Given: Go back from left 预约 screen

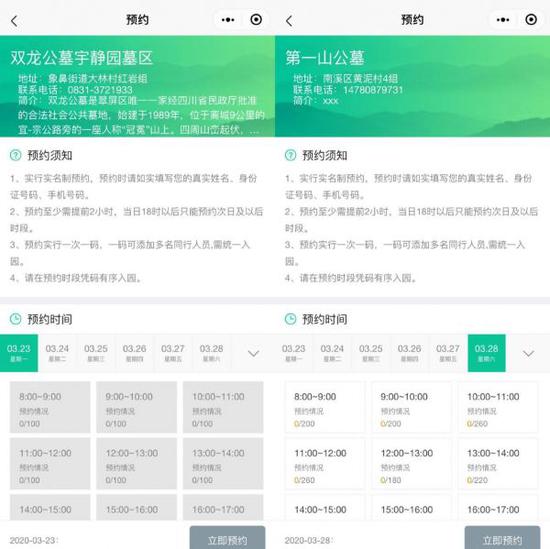Looking at the screenshot, I should point(14,21).
